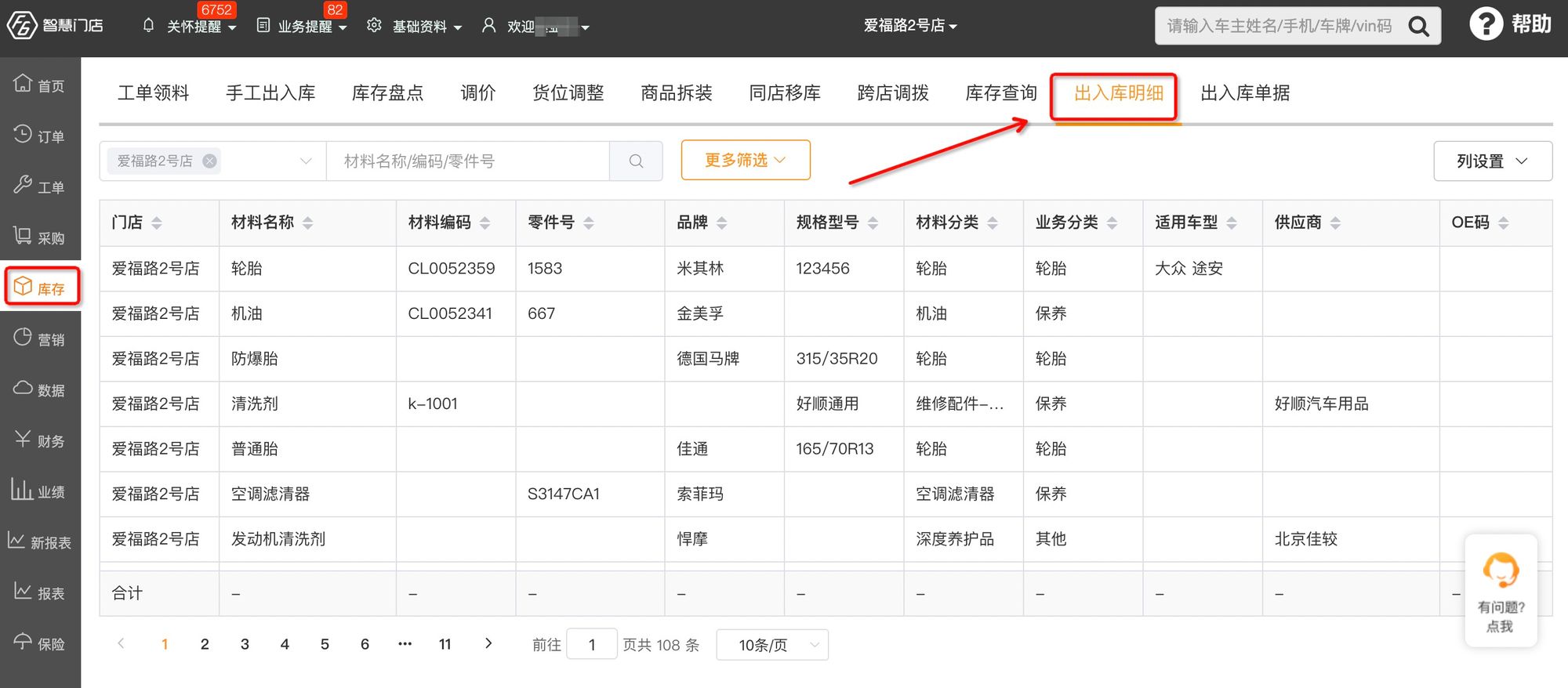This screenshot has height=688, width=1568.
Task: Open the 欢迎 user account dropdown
Action: (535, 26)
